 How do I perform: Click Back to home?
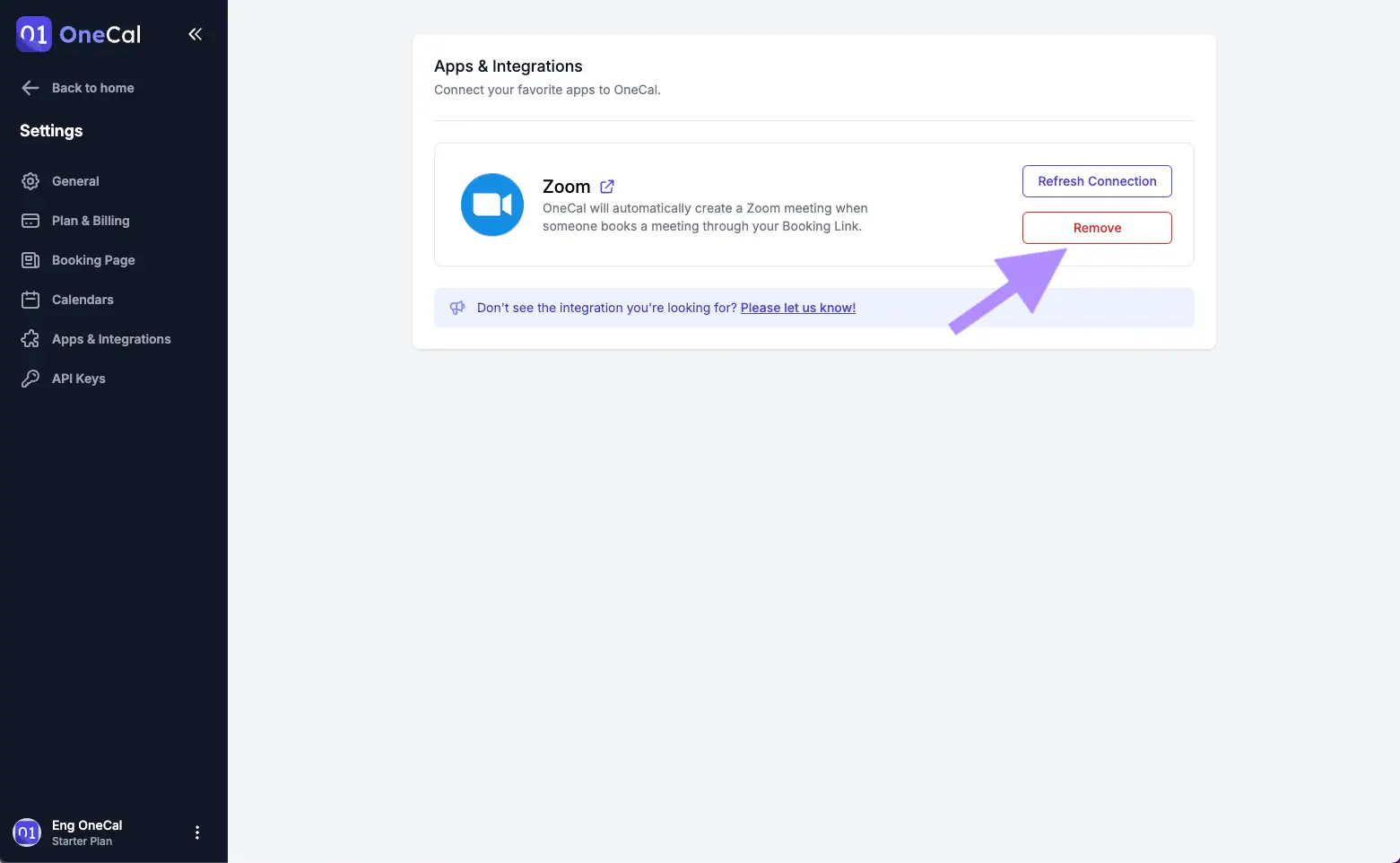[92, 88]
